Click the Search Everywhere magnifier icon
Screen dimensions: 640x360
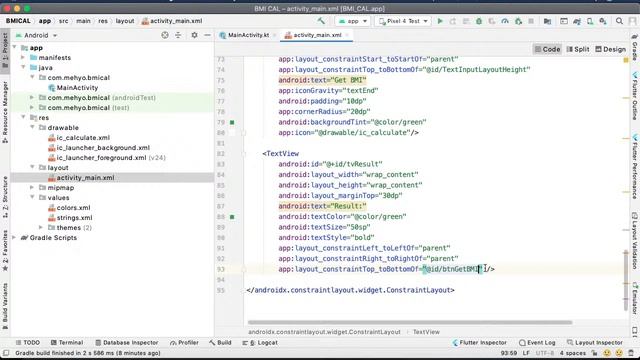[619, 21]
